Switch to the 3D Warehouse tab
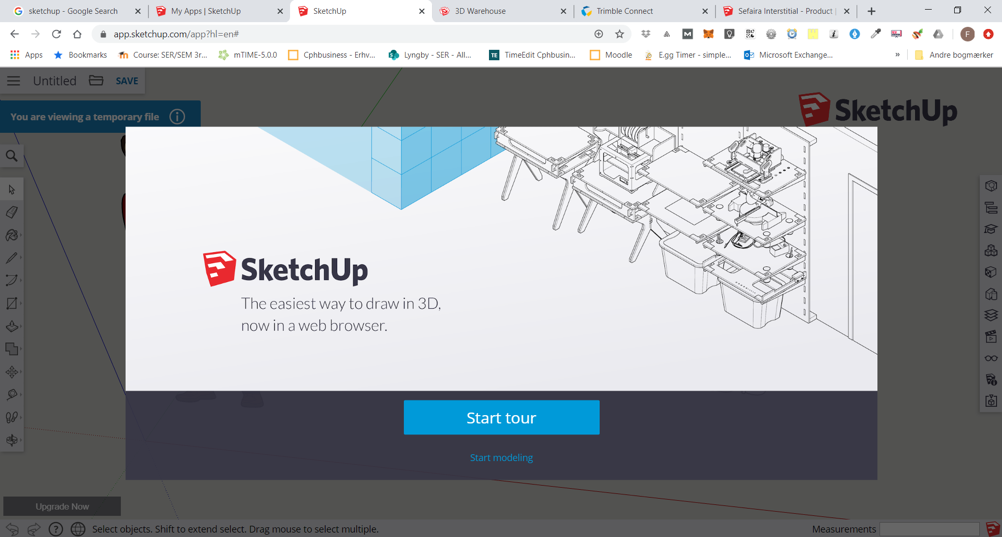This screenshot has width=1002, height=537. [x=502, y=11]
